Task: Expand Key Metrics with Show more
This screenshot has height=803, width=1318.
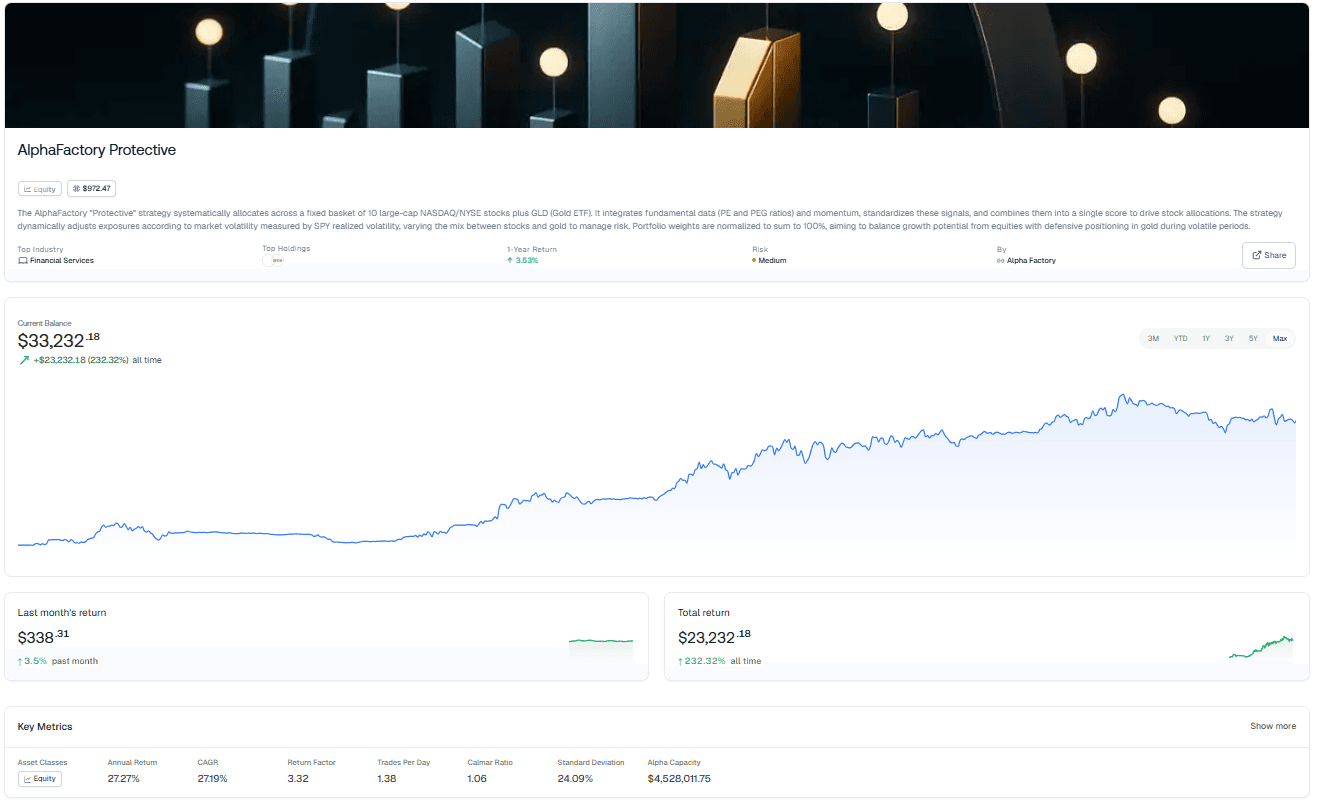Action: pyautogui.click(x=1273, y=726)
